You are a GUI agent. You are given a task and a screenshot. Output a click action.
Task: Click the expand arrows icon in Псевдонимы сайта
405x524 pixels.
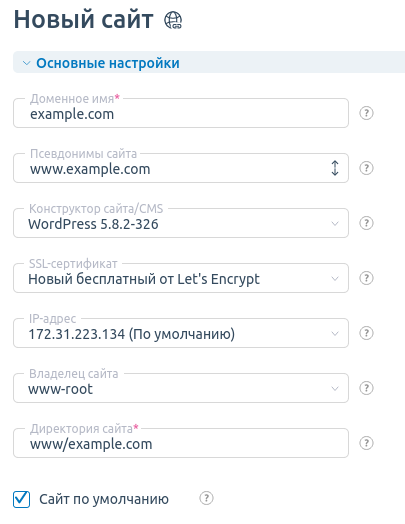pyautogui.click(x=335, y=168)
